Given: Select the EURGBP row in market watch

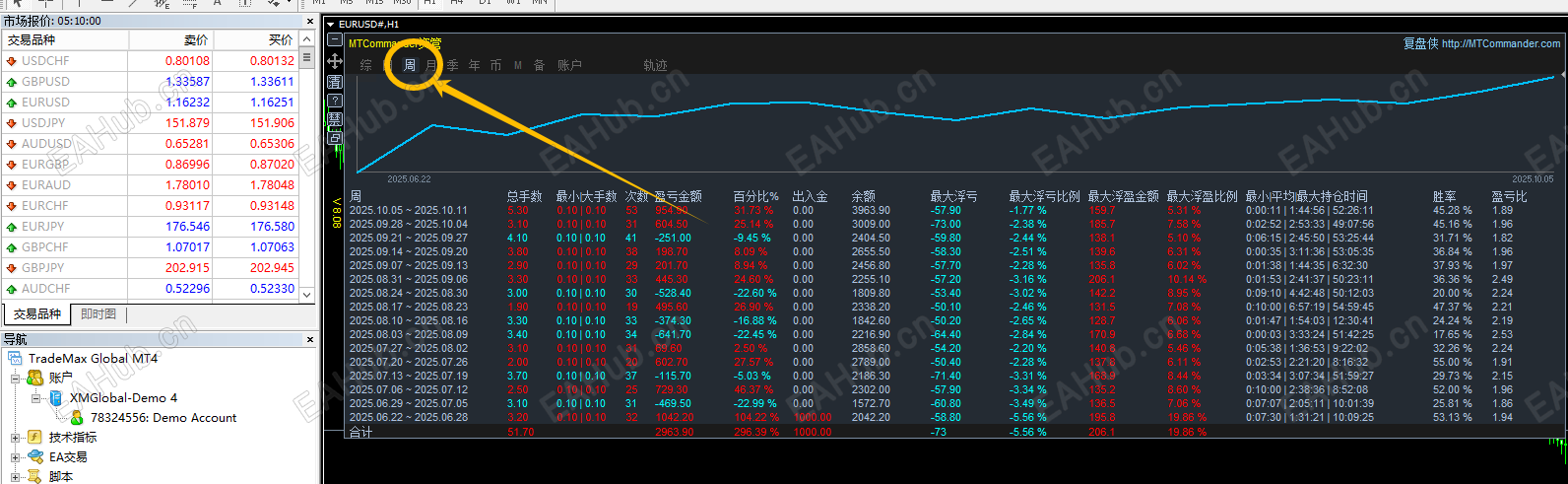Looking at the screenshot, I should pos(150,165).
